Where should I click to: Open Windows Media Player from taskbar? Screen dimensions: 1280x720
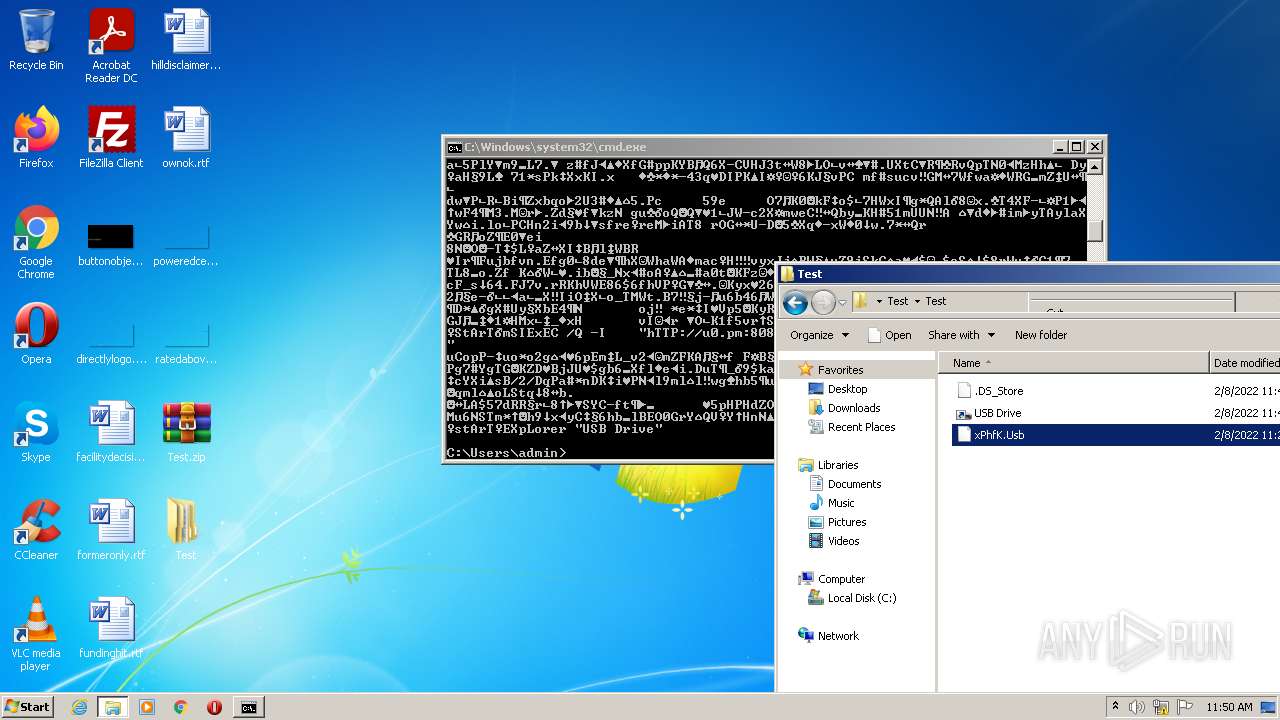tap(147, 707)
